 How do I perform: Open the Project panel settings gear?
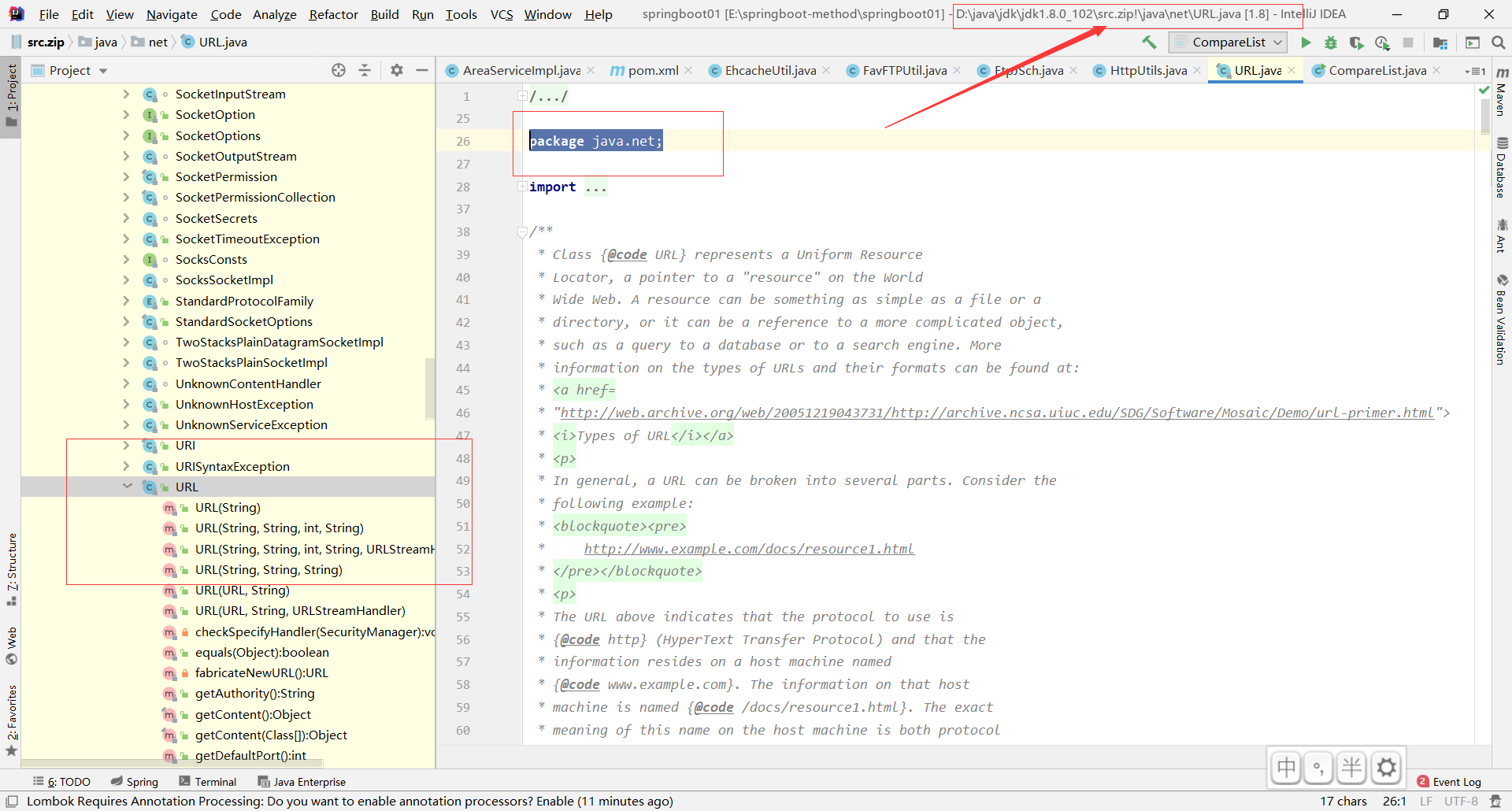396,70
